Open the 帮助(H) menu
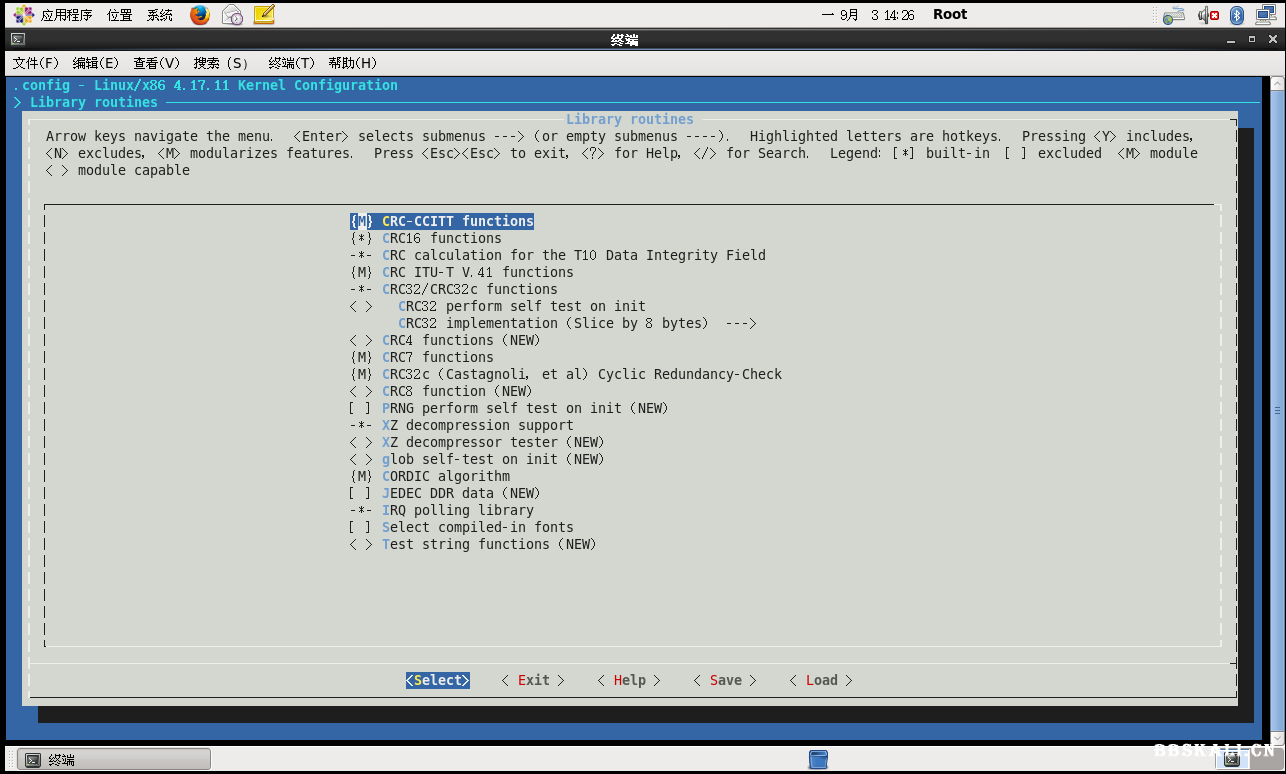 coord(352,62)
